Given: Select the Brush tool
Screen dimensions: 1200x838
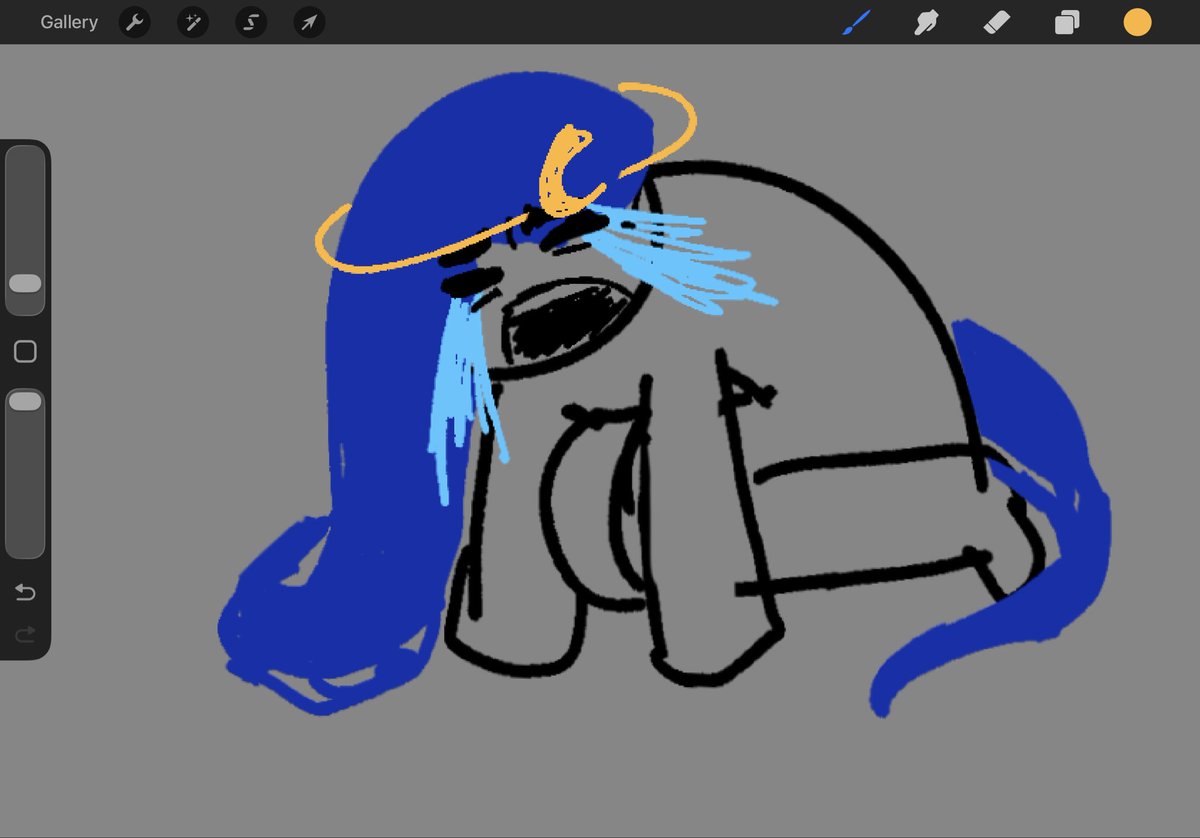Looking at the screenshot, I should tap(856, 22).
